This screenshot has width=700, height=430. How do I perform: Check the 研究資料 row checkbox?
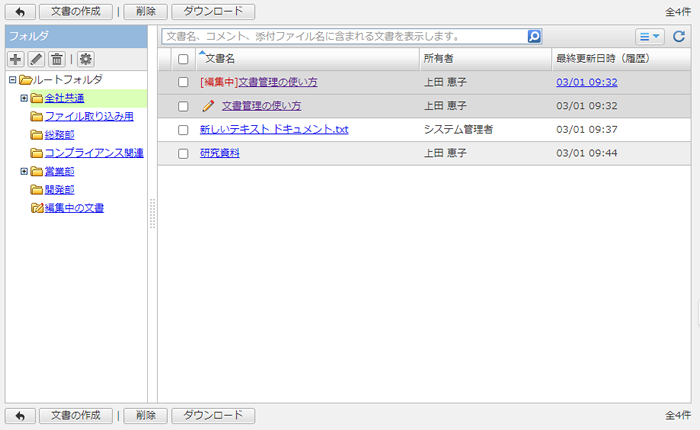(183, 154)
